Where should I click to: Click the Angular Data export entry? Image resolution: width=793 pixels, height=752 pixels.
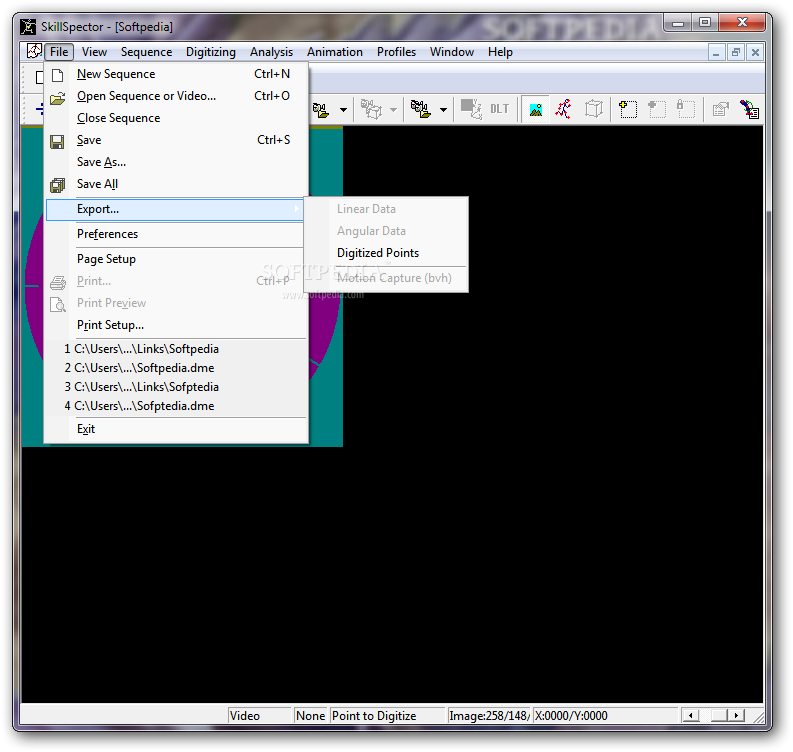pos(386,231)
